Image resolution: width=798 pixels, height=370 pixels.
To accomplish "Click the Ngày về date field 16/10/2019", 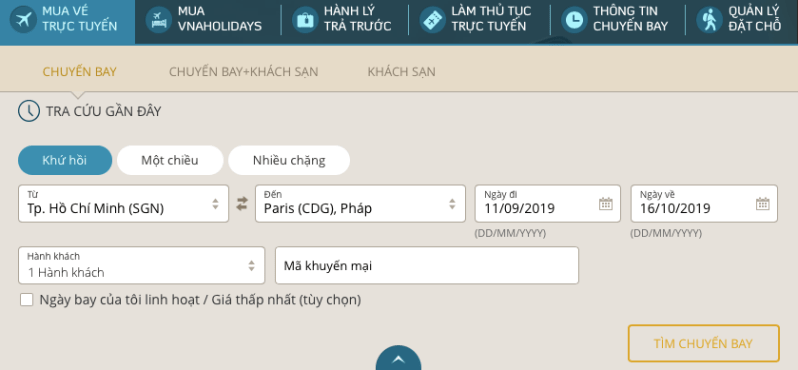I will pyautogui.click(x=704, y=204).
